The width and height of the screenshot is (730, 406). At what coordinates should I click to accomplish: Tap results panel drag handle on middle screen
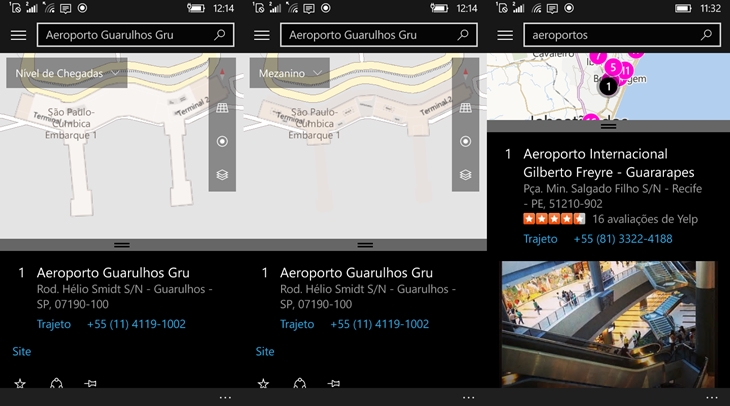[x=365, y=245]
